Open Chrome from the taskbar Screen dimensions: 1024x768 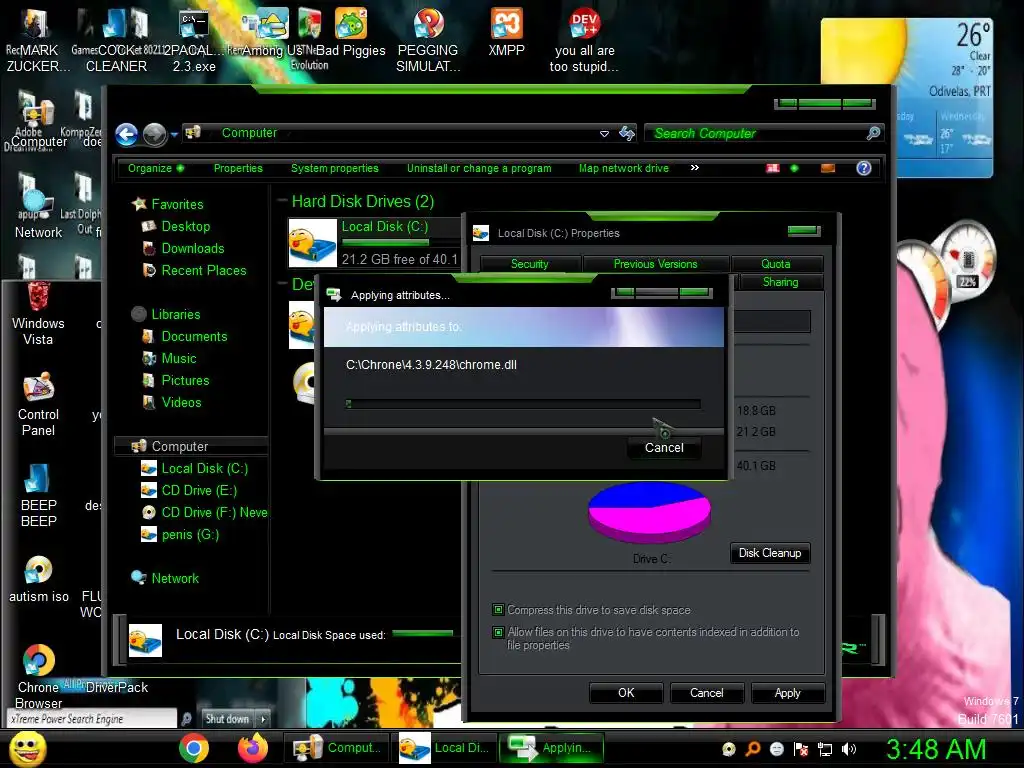[194, 748]
